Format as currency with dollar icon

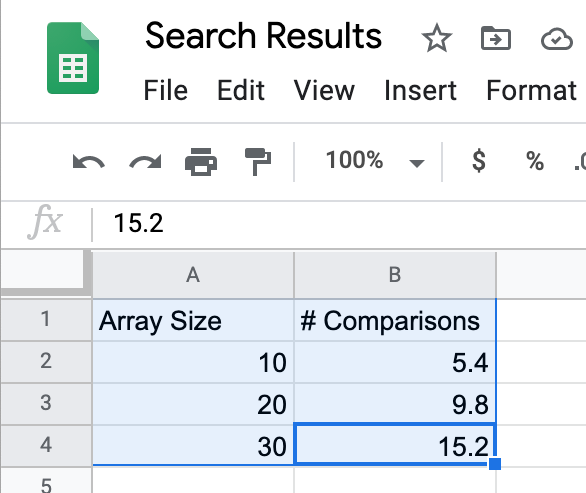[x=479, y=161]
